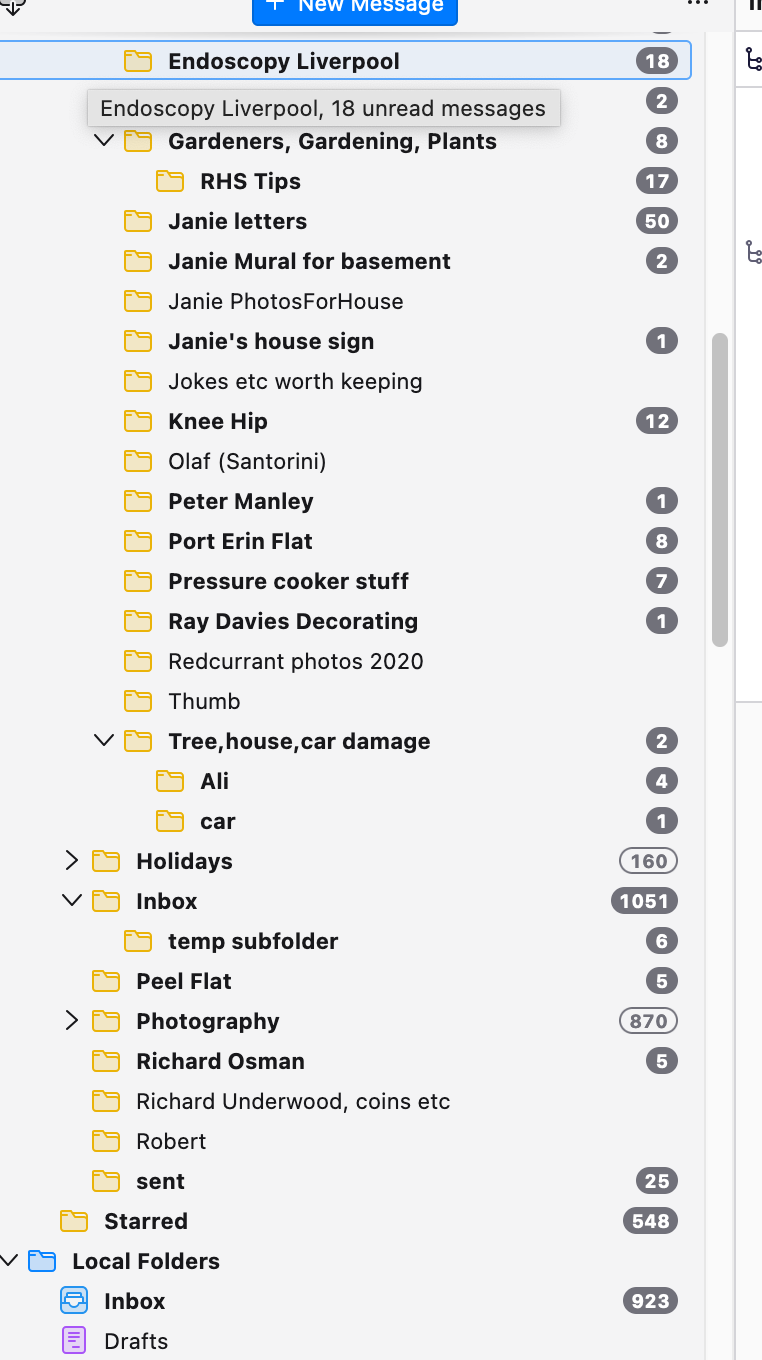Open the Richard Osman folder

(x=220, y=1061)
